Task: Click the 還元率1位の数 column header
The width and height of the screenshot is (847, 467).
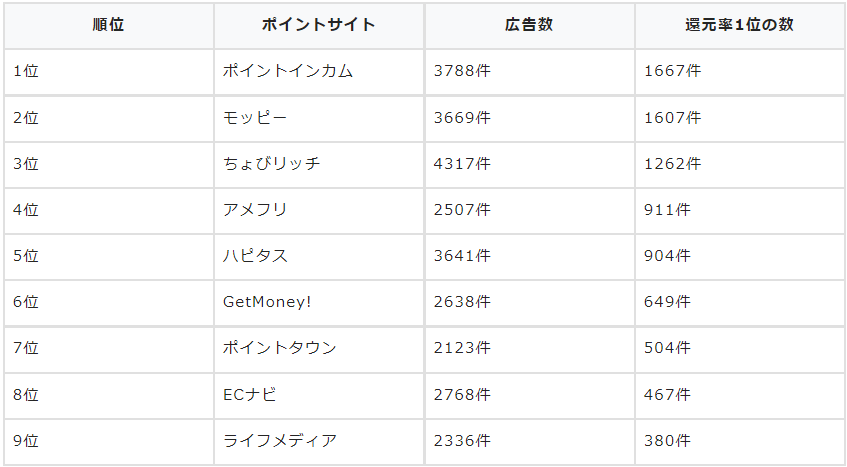Action: pos(739,25)
